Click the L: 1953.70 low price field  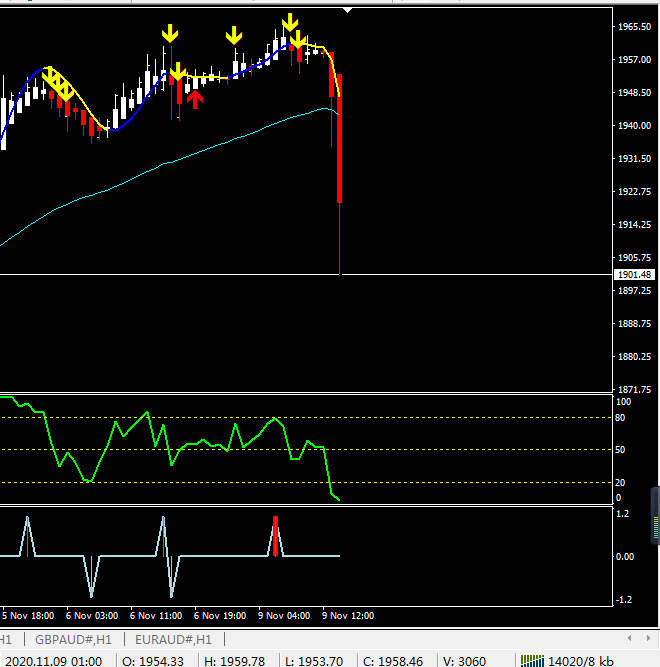314,661
